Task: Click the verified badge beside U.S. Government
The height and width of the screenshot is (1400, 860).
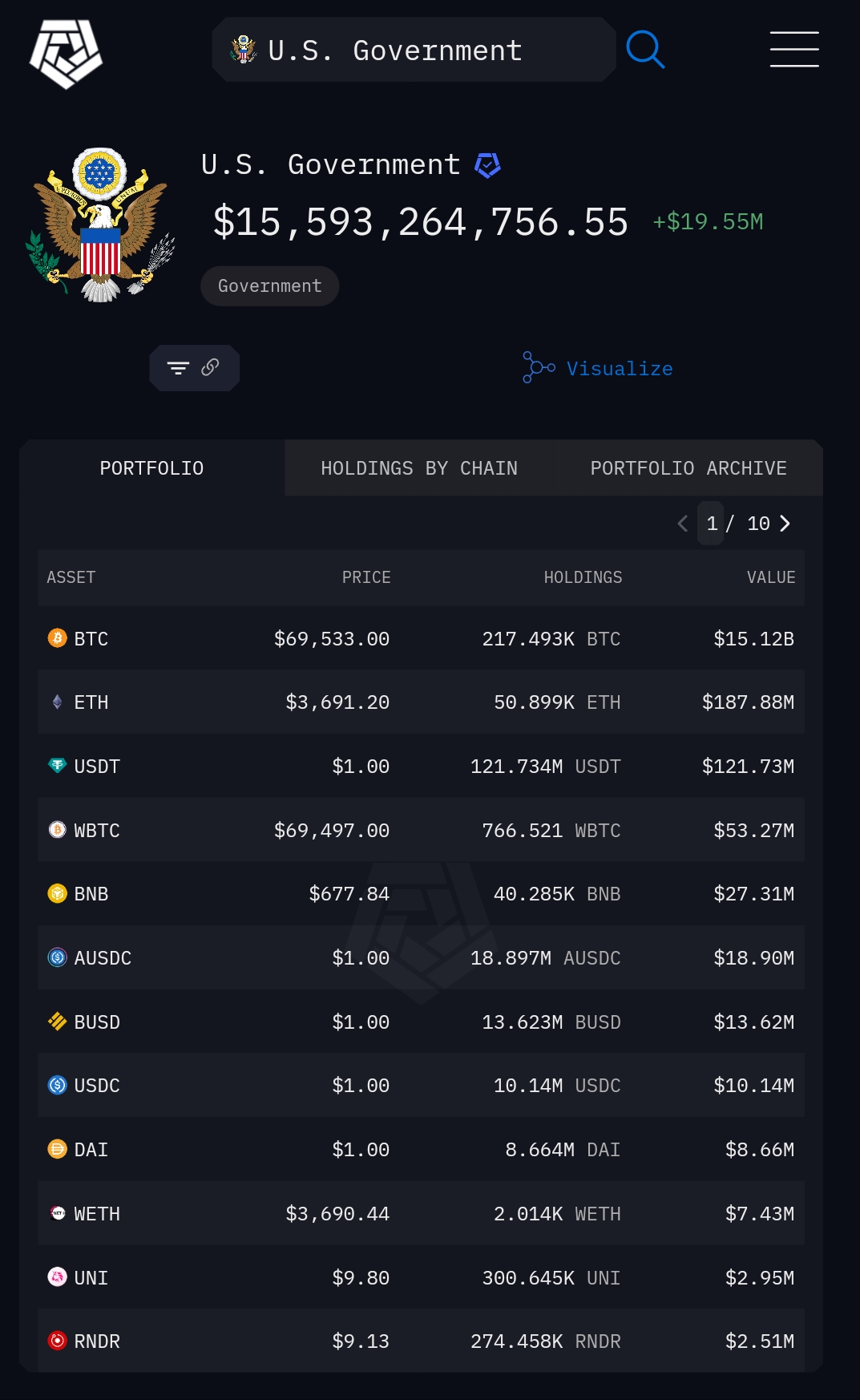Action: 487,165
